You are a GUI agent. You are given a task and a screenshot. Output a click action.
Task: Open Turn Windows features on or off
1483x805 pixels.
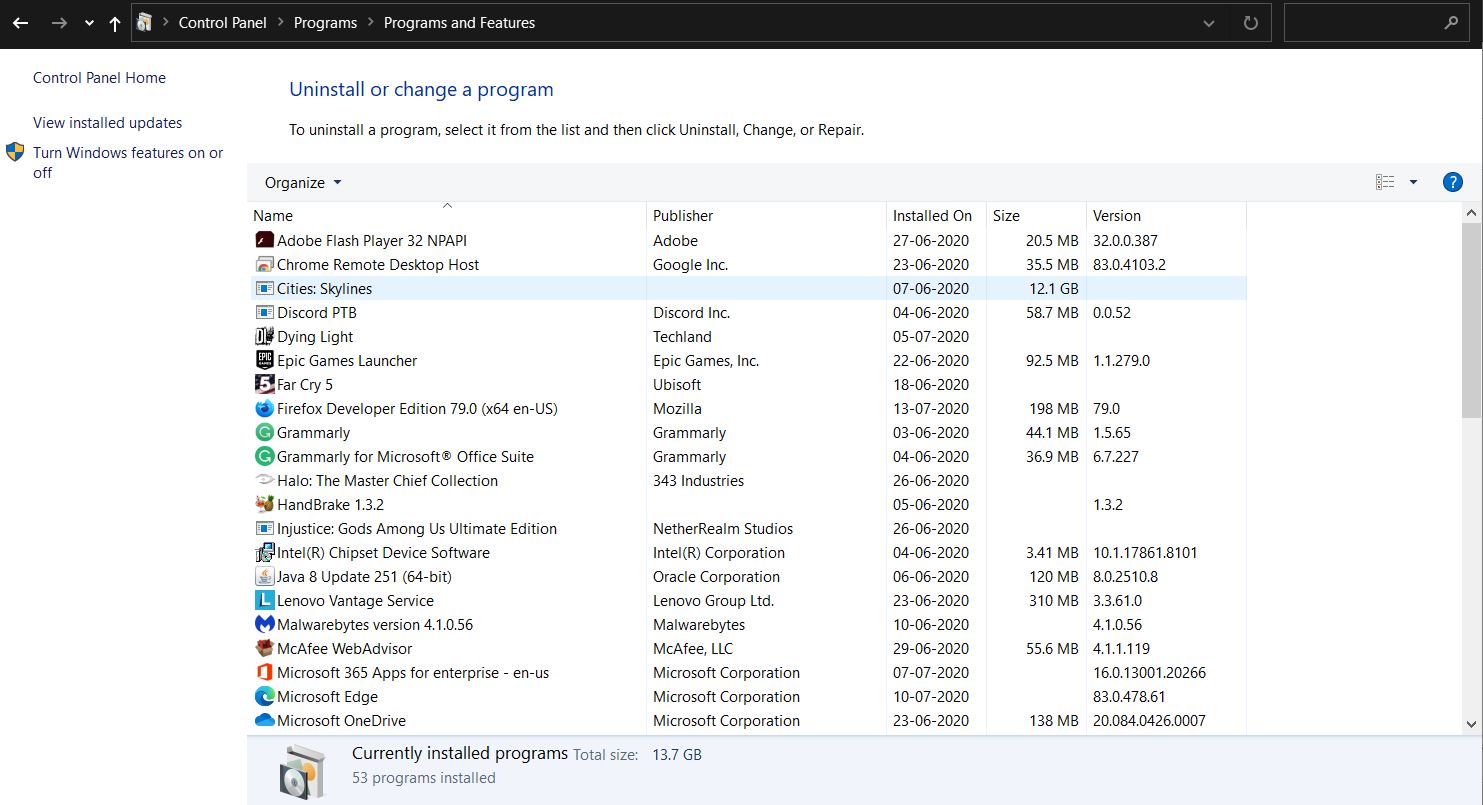128,162
